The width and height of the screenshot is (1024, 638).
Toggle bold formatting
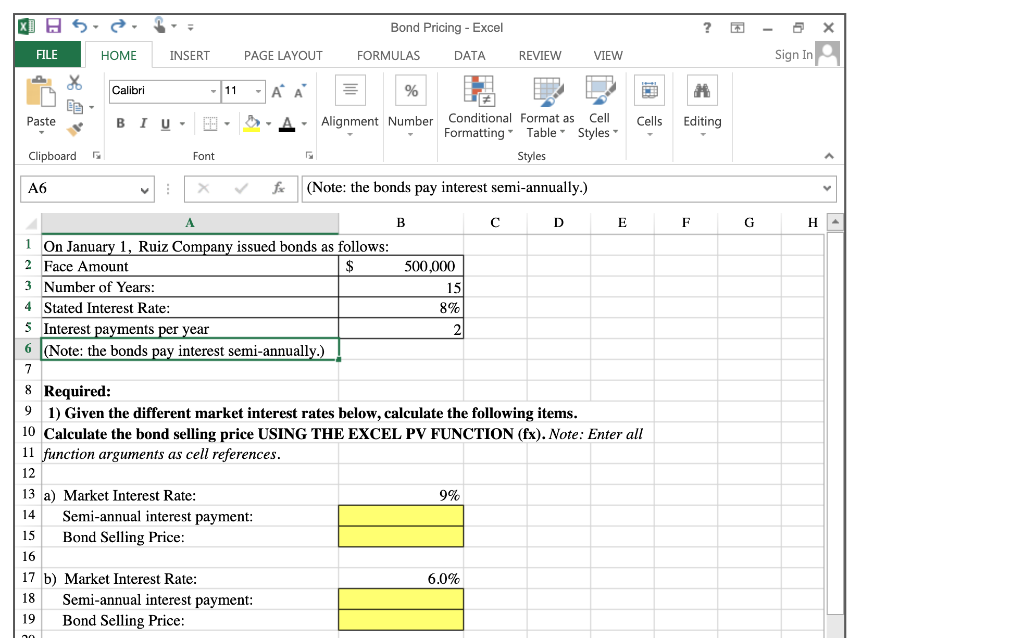click(120, 123)
